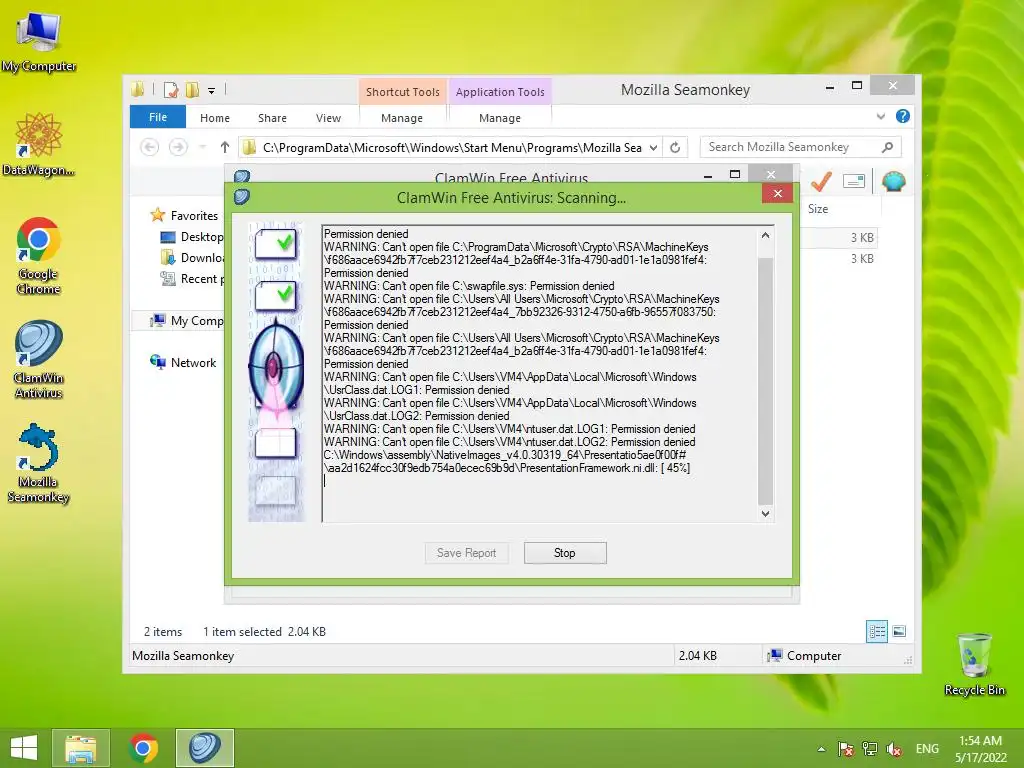Open DataWagon desktop shortcut
The height and width of the screenshot is (768, 1024).
point(39,144)
